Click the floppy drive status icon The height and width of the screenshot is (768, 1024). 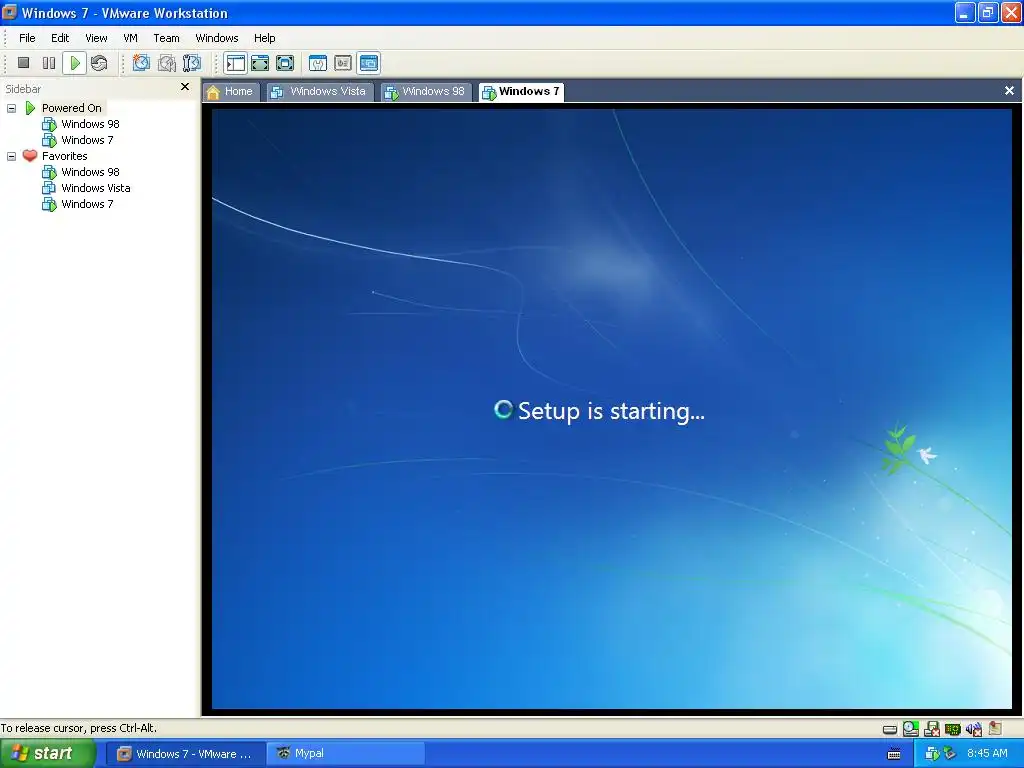pyautogui.click(x=932, y=728)
